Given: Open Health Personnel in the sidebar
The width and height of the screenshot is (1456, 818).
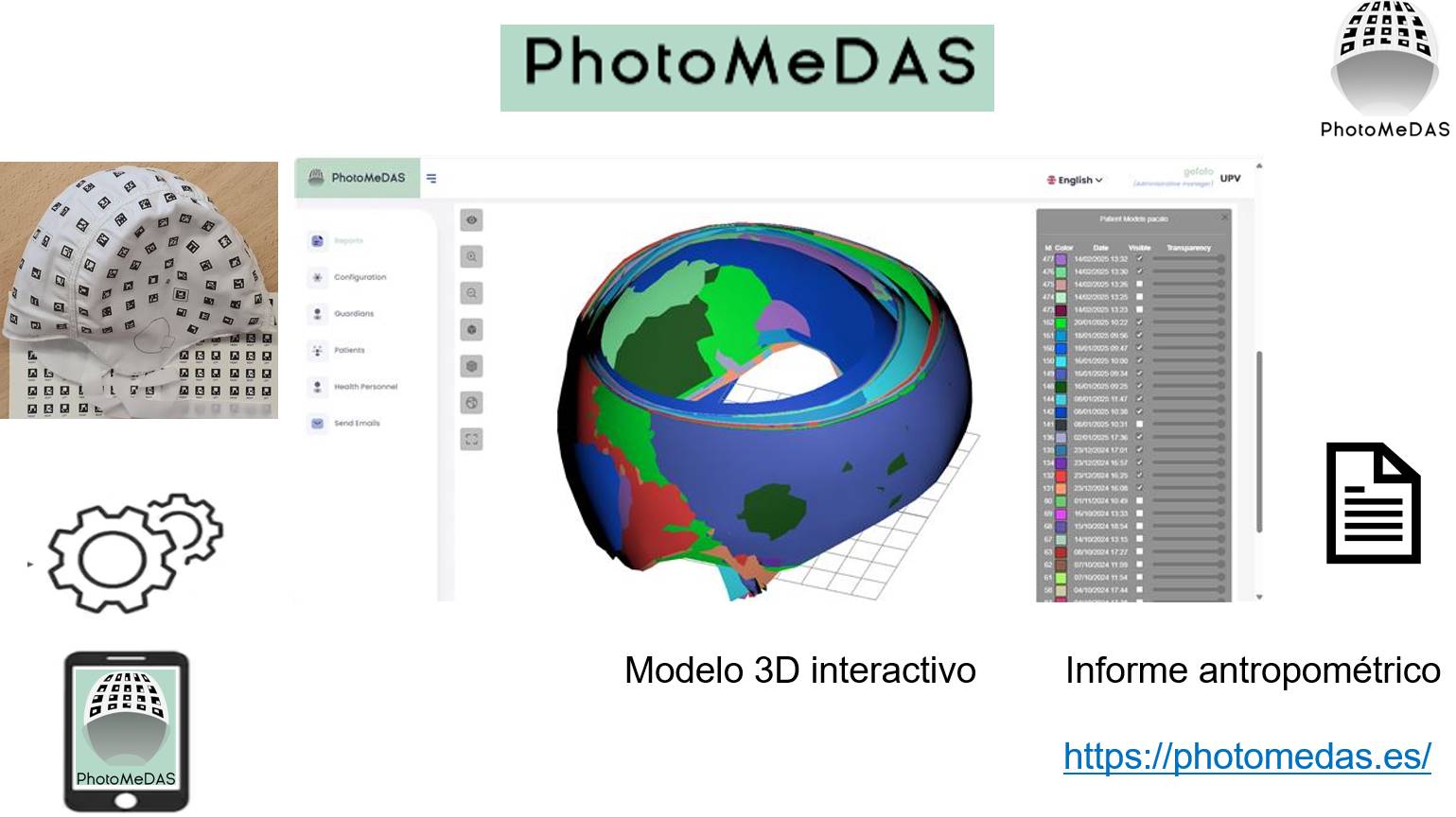Looking at the screenshot, I should pyautogui.click(x=354, y=387).
